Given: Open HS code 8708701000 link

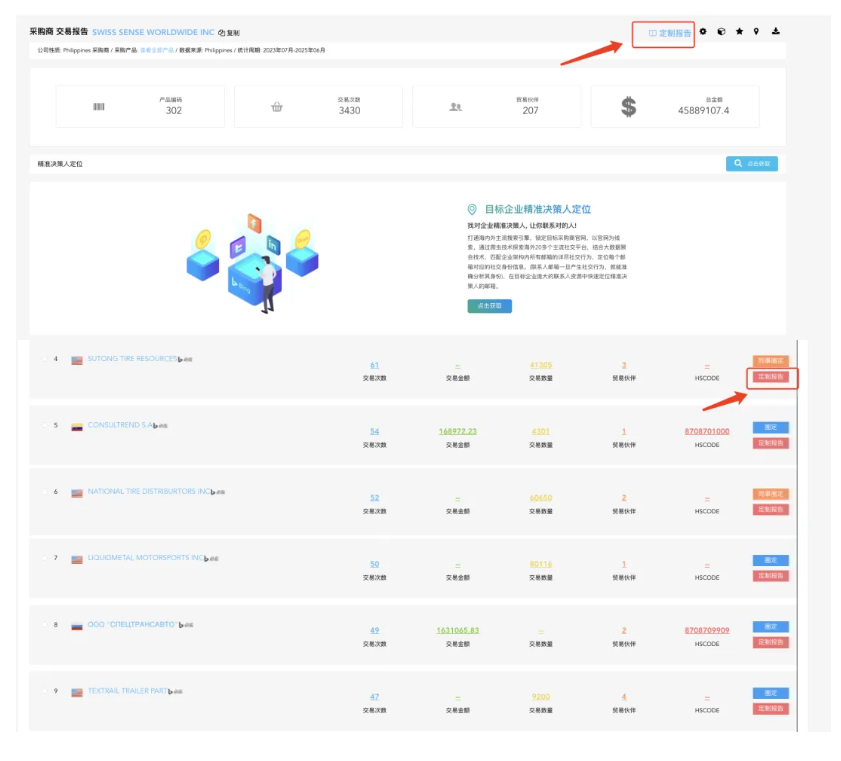Looking at the screenshot, I should pyautogui.click(x=707, y=432).
